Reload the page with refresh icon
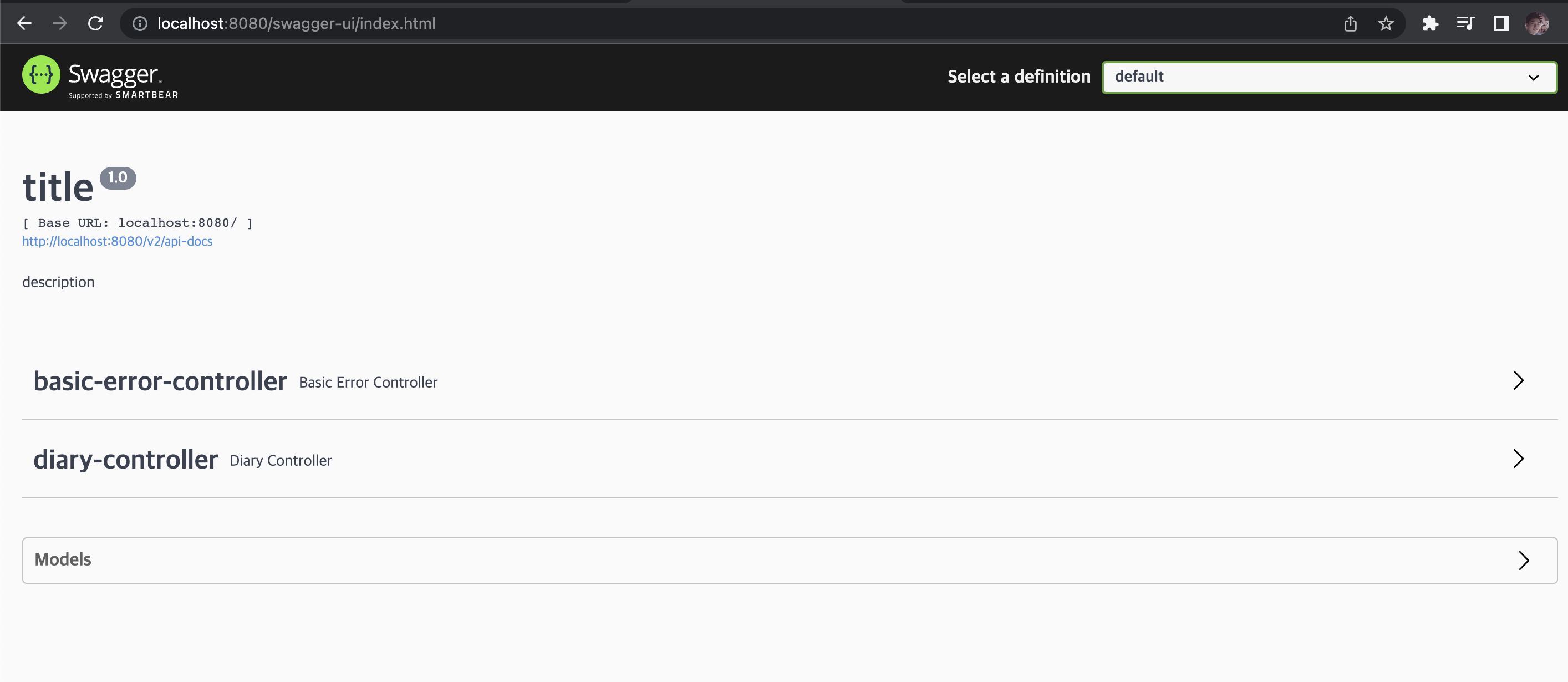1568x682 pixels. click(95, 23)
